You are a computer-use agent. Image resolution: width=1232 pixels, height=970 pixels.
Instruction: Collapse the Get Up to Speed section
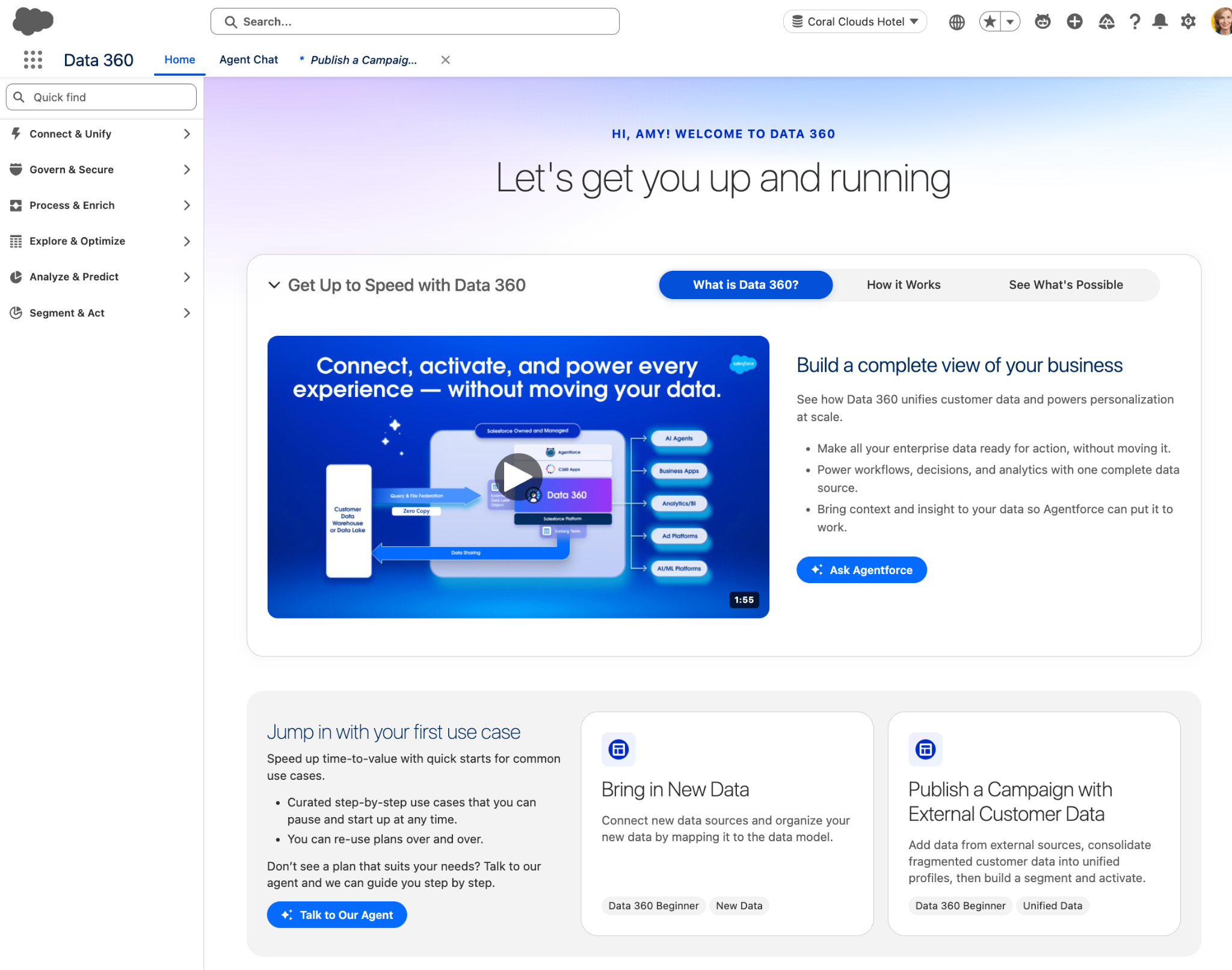274,285
